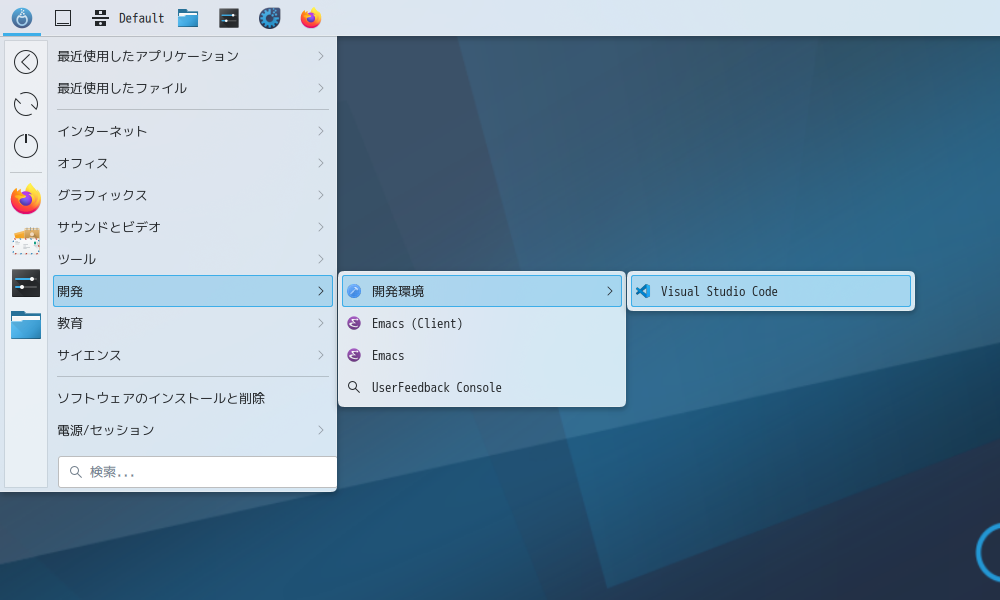
Task: Open 最近使用したファイル submenu
Action: pos(192,88)
